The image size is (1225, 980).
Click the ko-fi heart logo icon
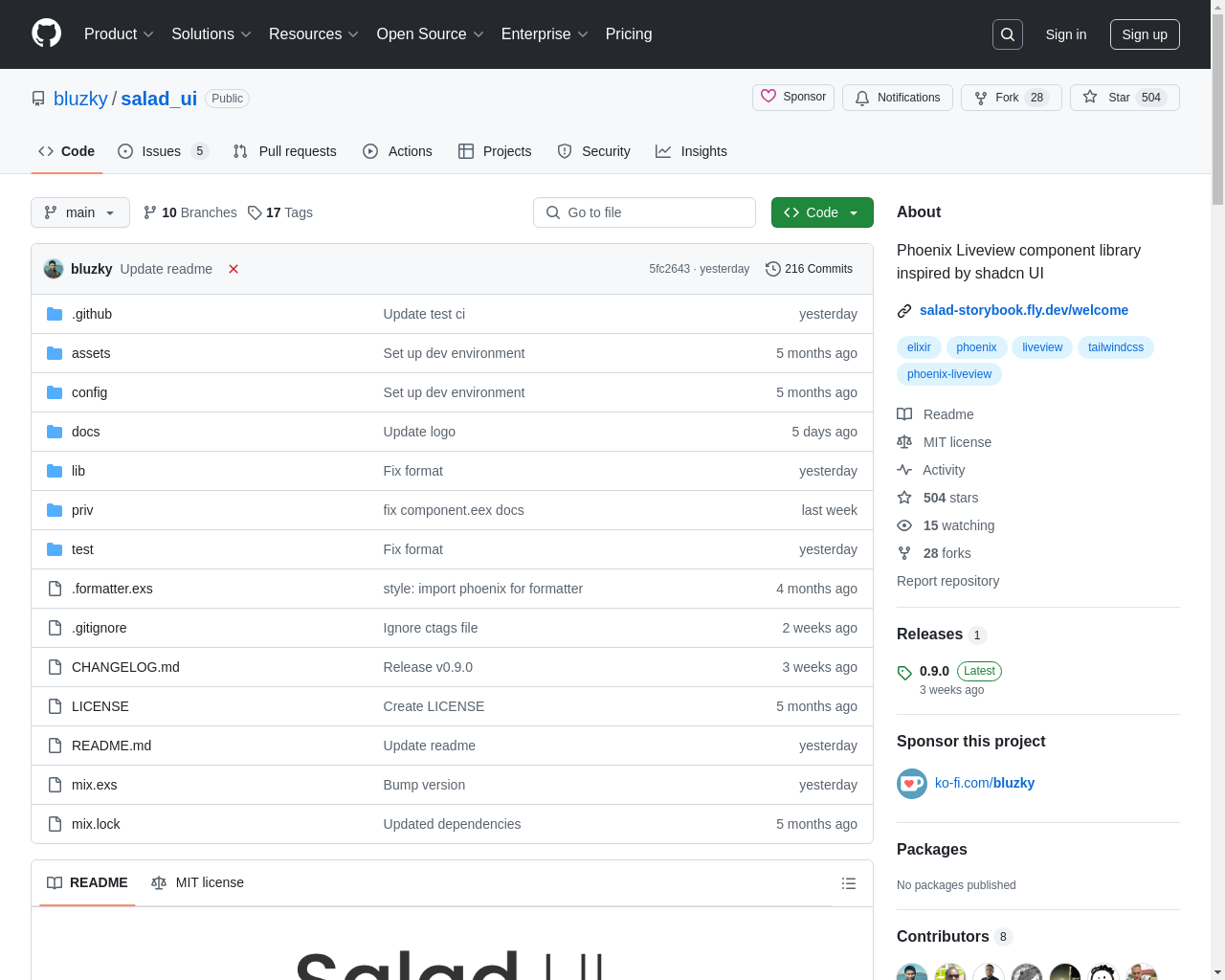pyautogui.click(x=912, y=784)
